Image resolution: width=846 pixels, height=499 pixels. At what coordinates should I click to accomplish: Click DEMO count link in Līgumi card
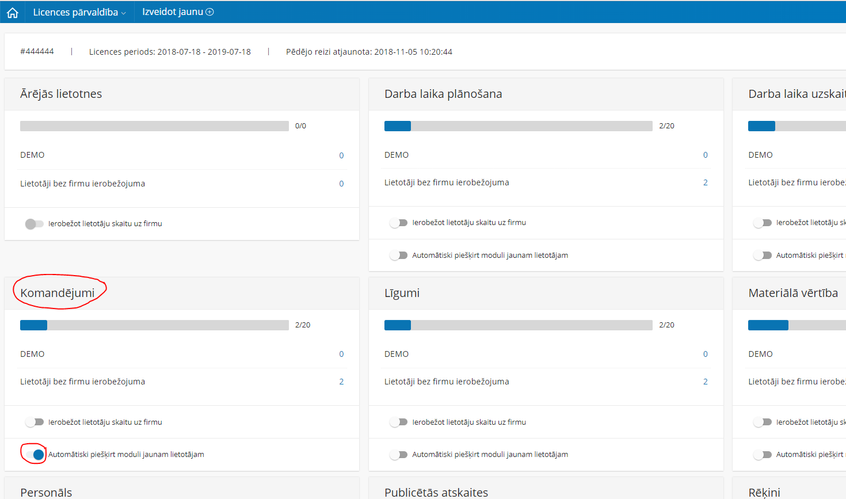click(x=705, y=354)
